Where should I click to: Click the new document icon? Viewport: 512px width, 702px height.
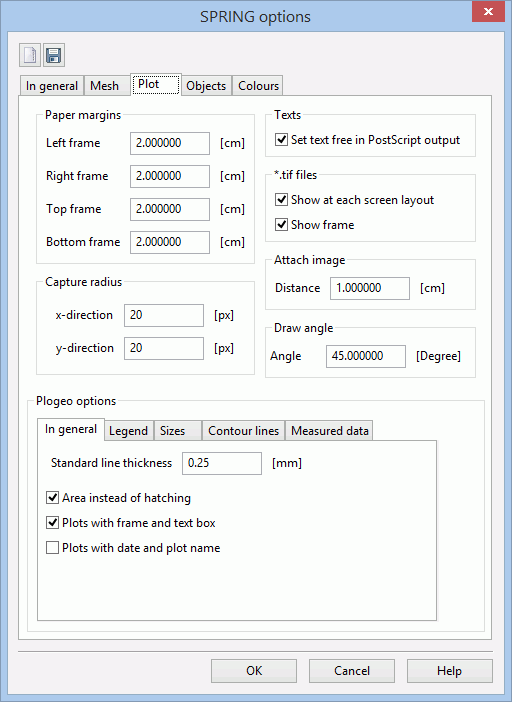[30, 55]
